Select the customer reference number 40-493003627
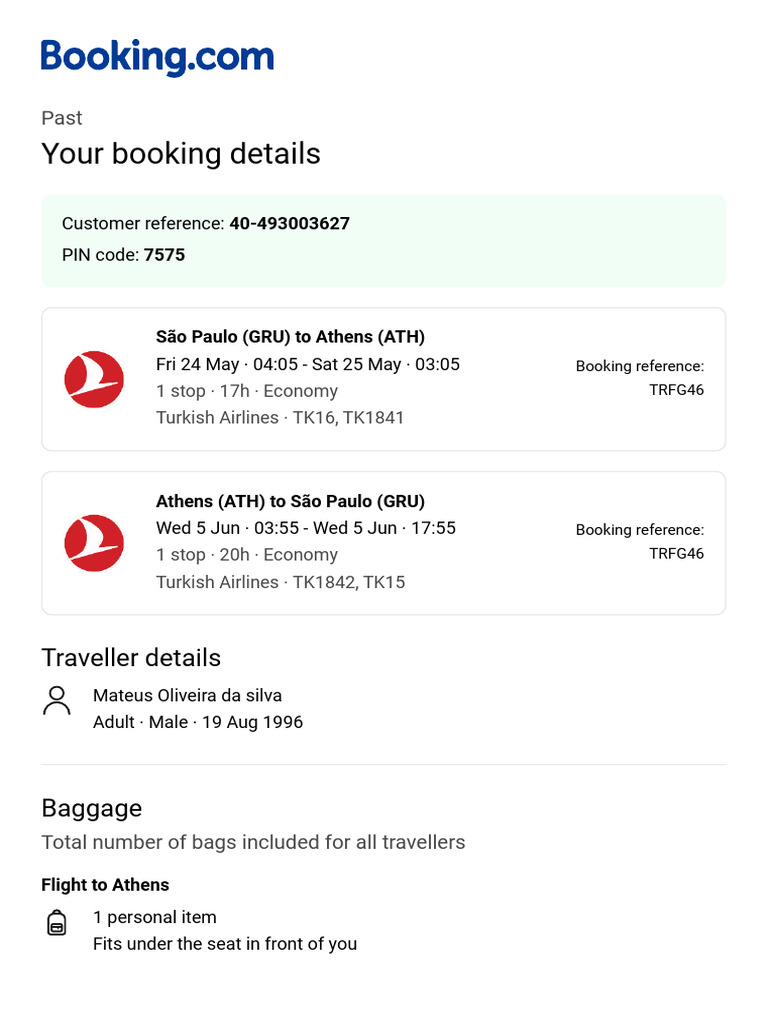This screenshot has height=1024, width=768. pos(289,223)
